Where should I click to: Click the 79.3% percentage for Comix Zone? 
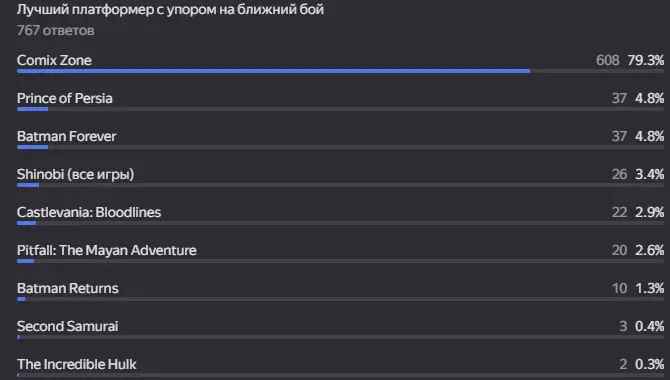click(646, 60)
